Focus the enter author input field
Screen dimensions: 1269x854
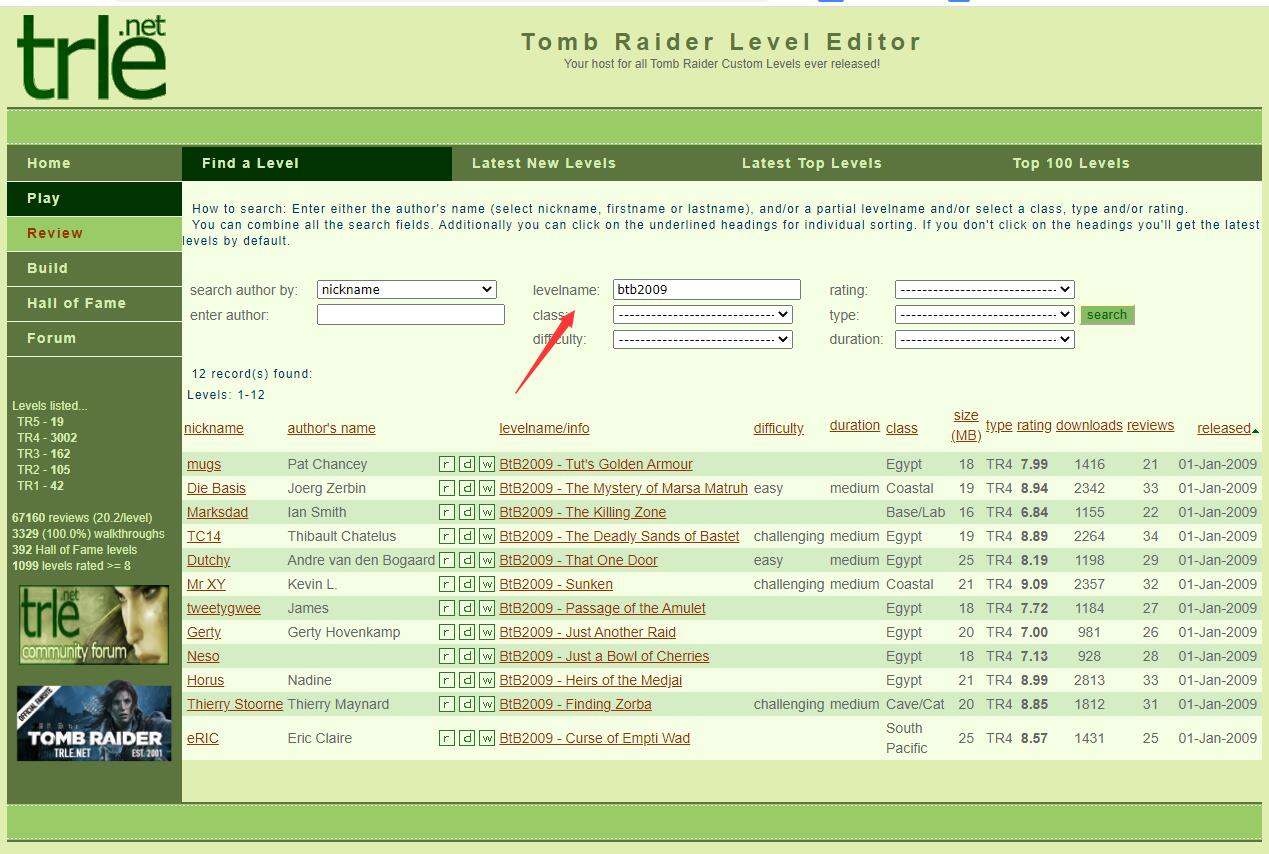[x=411, y=314]
